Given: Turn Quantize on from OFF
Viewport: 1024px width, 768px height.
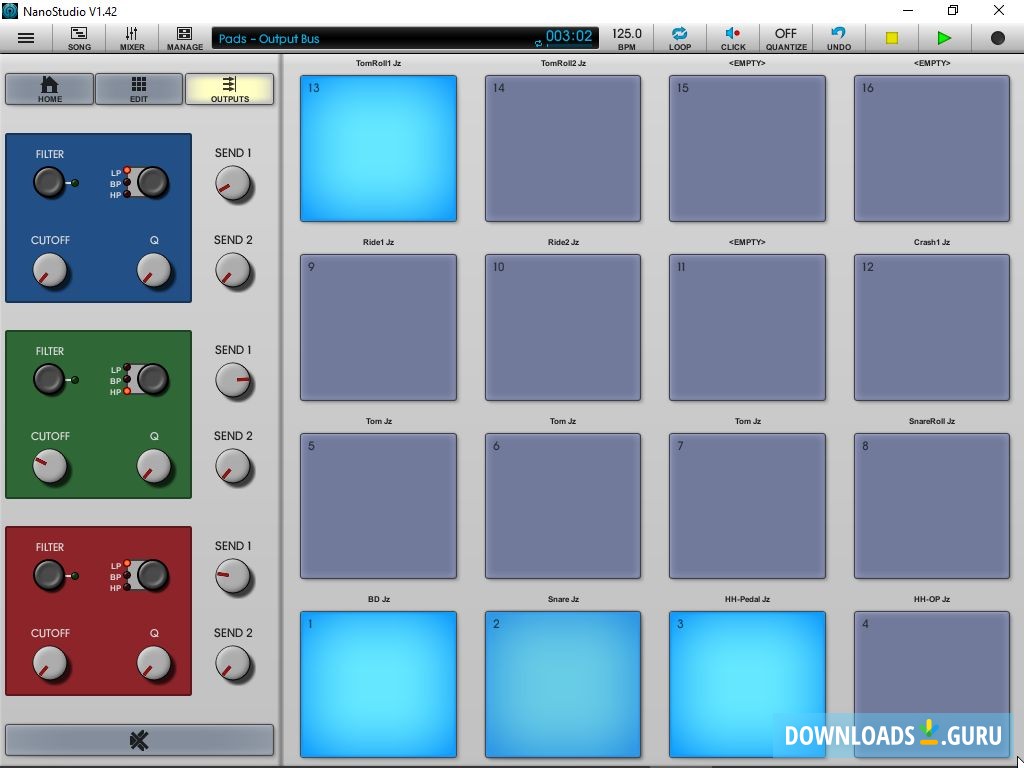Looking at the screenshot, I should (x=786, y=38).
